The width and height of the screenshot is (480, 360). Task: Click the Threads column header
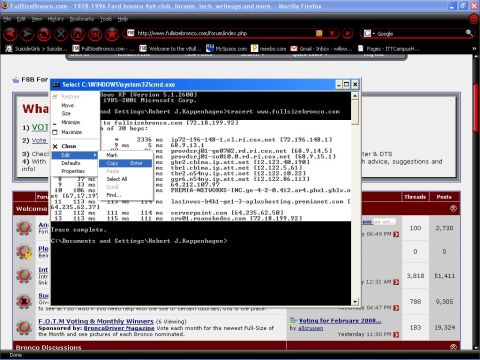(415, 197)
